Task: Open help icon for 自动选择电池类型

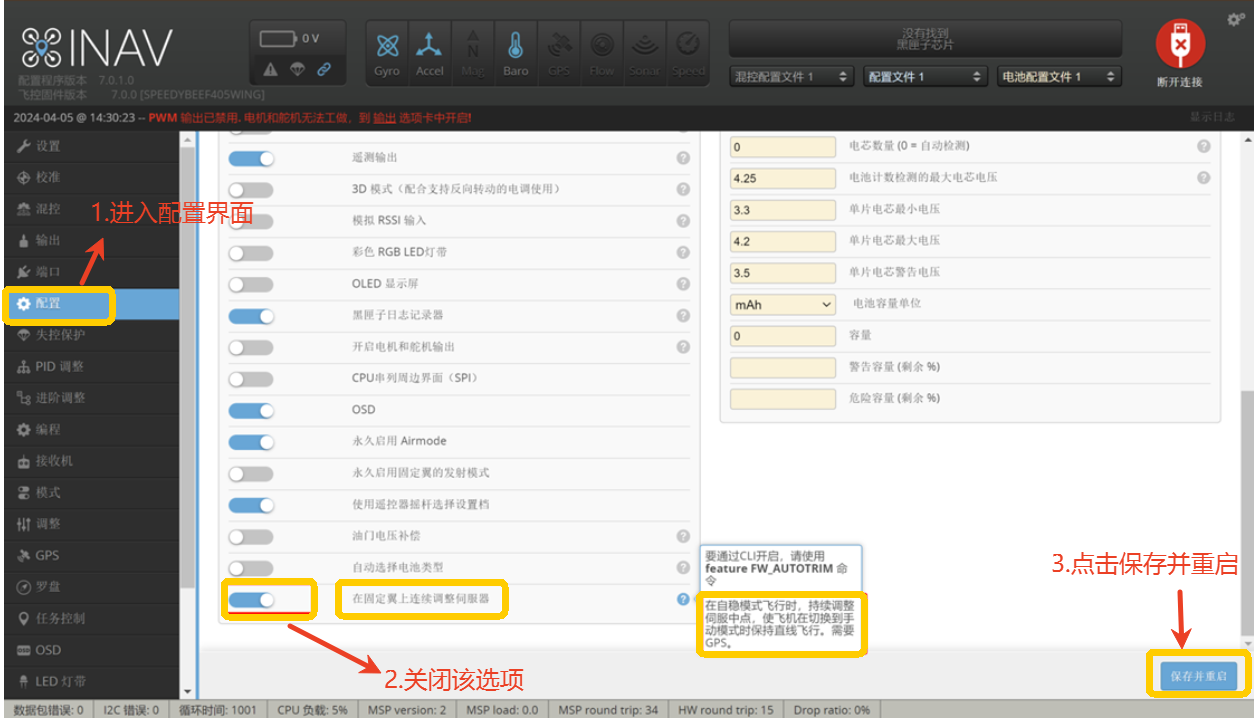Action: click(x=683, y=568)
